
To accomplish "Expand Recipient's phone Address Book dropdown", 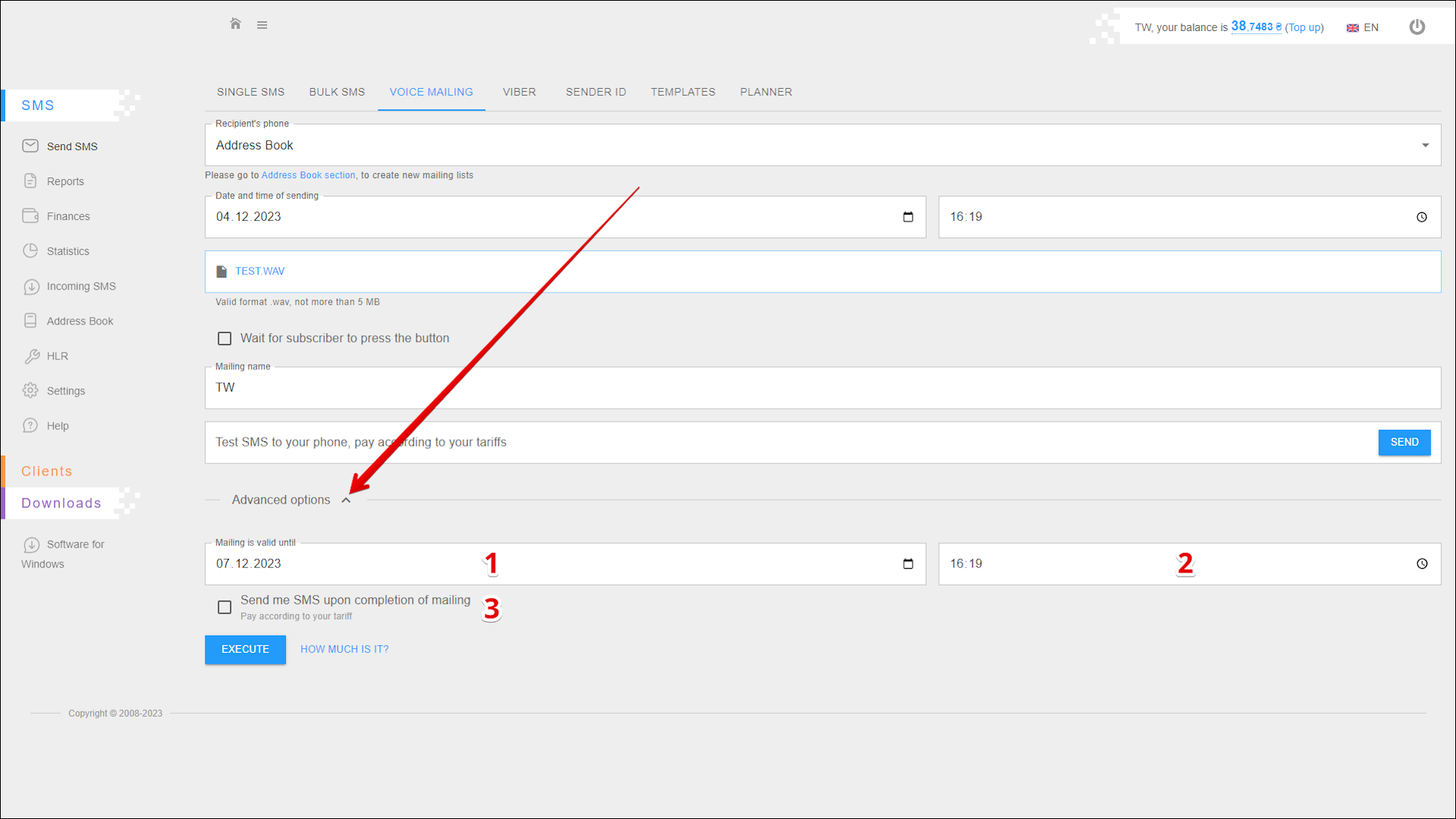I will (x=1425, y=145).
